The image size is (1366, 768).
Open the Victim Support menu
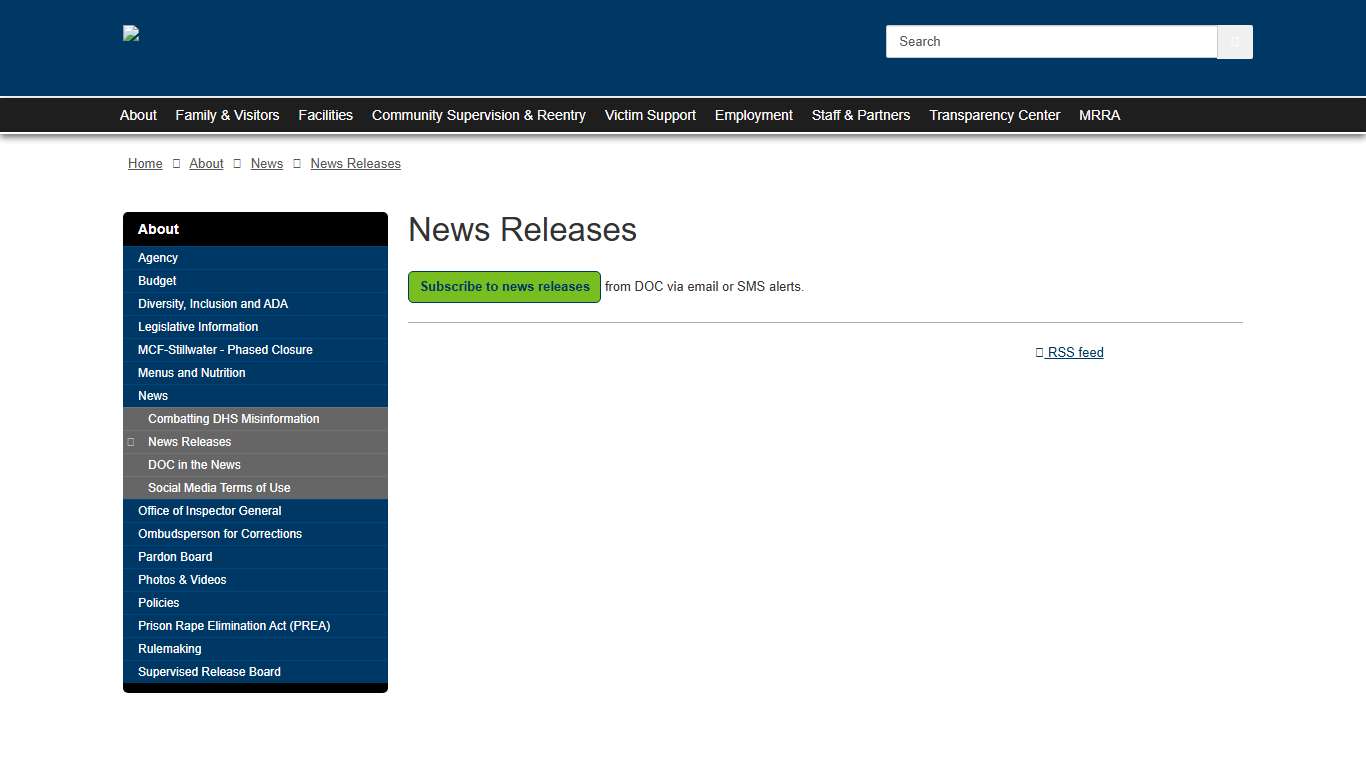(650, 115)
